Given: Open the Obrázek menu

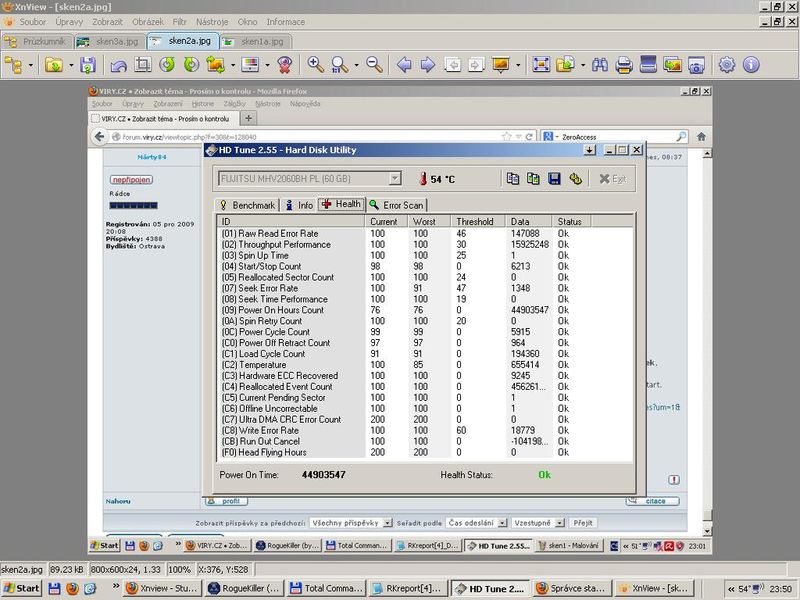Looking at the screenshot, I should [148, 22].
